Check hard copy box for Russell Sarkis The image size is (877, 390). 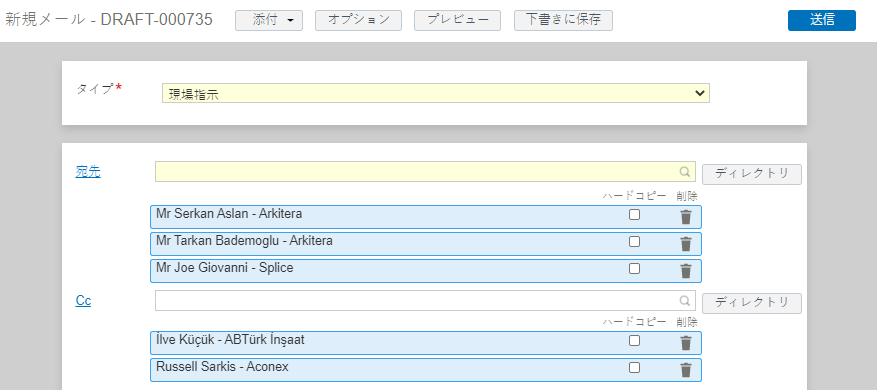coord(634,368)
